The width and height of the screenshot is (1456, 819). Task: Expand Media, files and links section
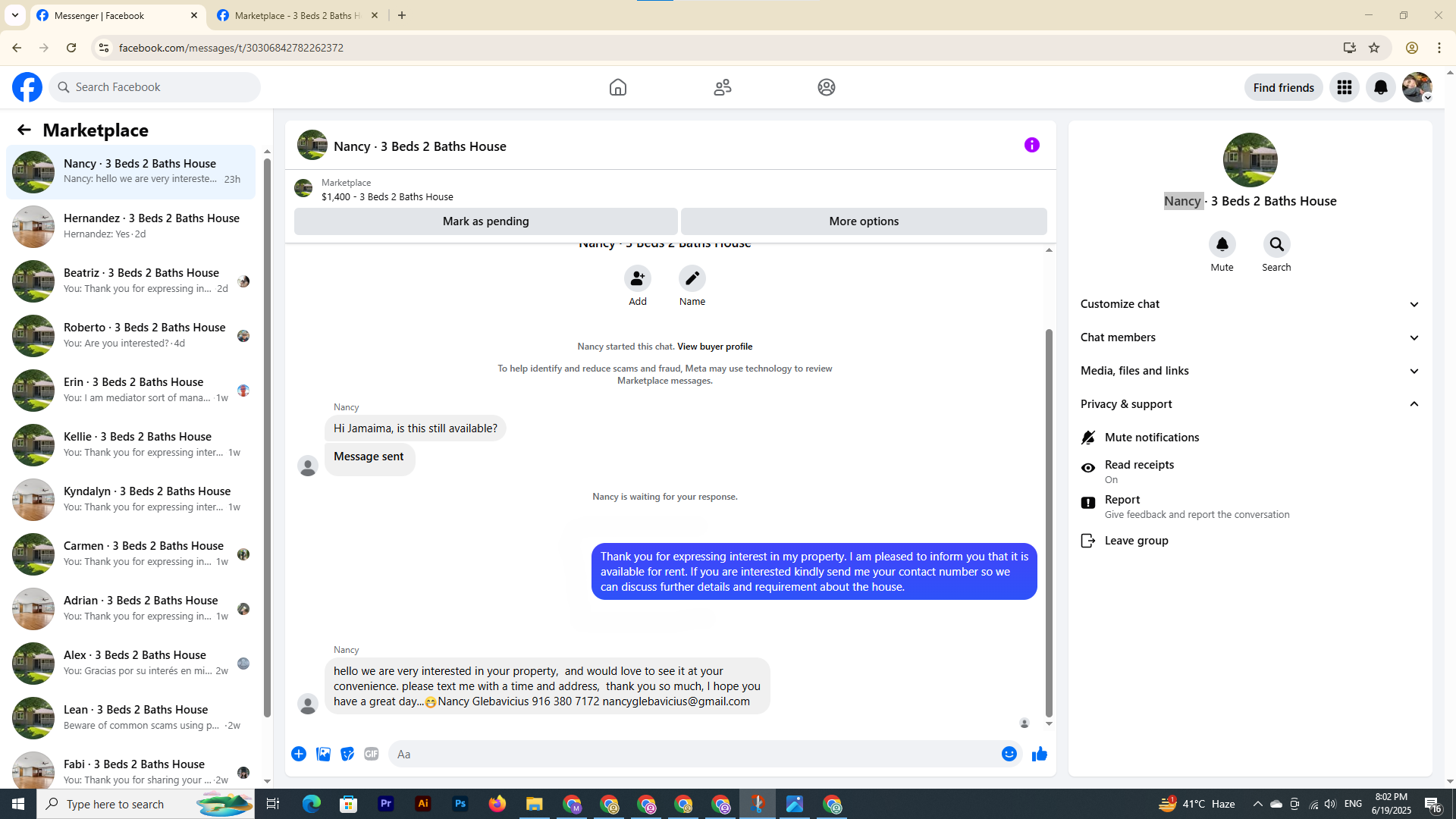click(1250, 371)
